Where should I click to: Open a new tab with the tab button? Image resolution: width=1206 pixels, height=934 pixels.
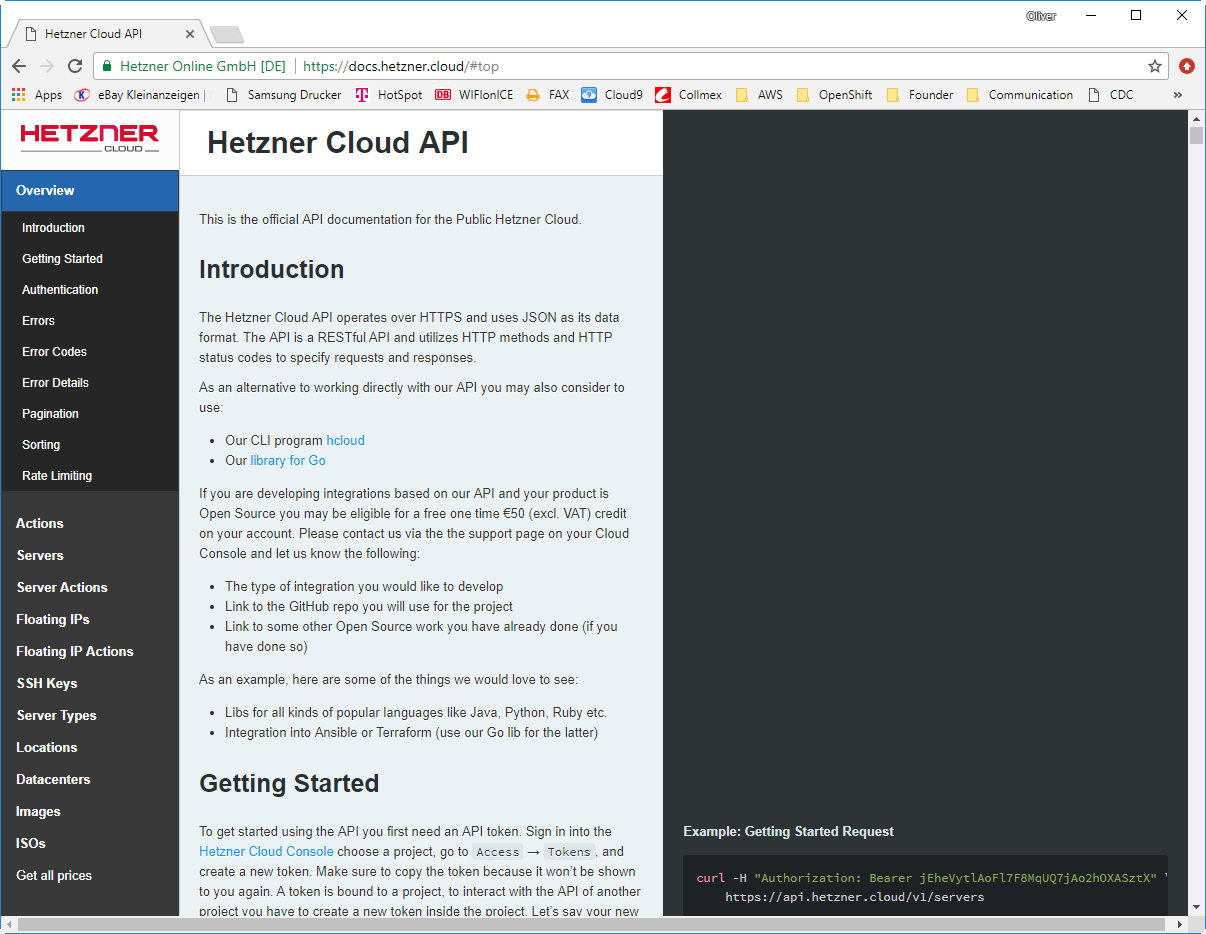227,35
